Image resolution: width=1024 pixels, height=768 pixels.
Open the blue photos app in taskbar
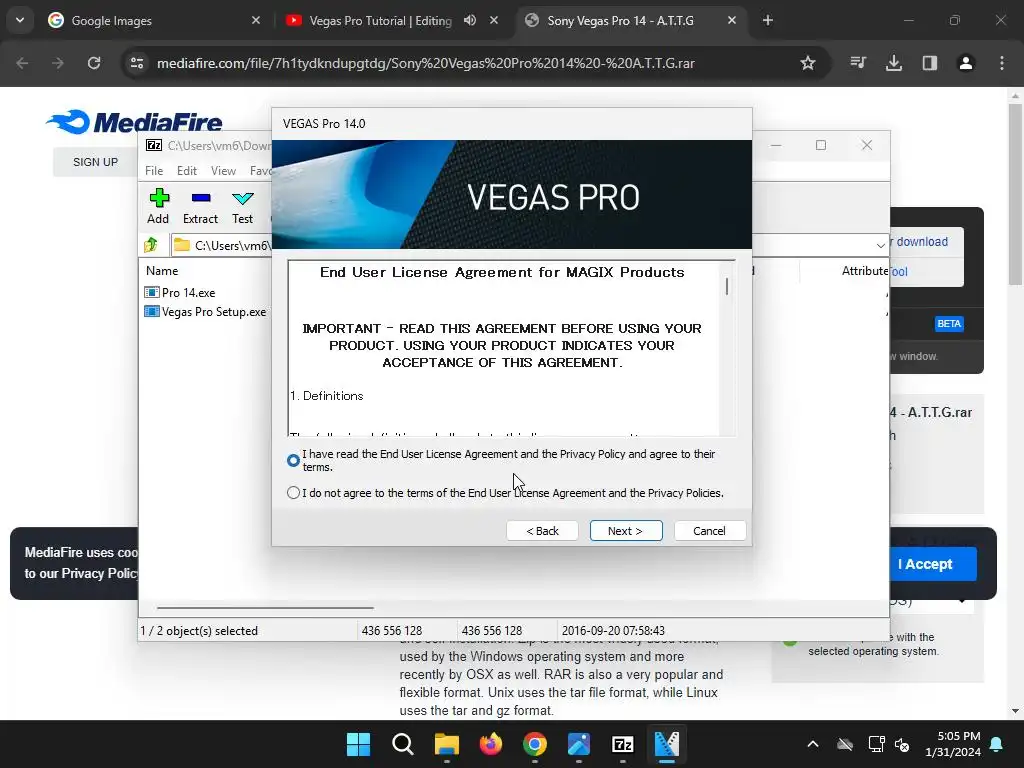coord(579,744)
